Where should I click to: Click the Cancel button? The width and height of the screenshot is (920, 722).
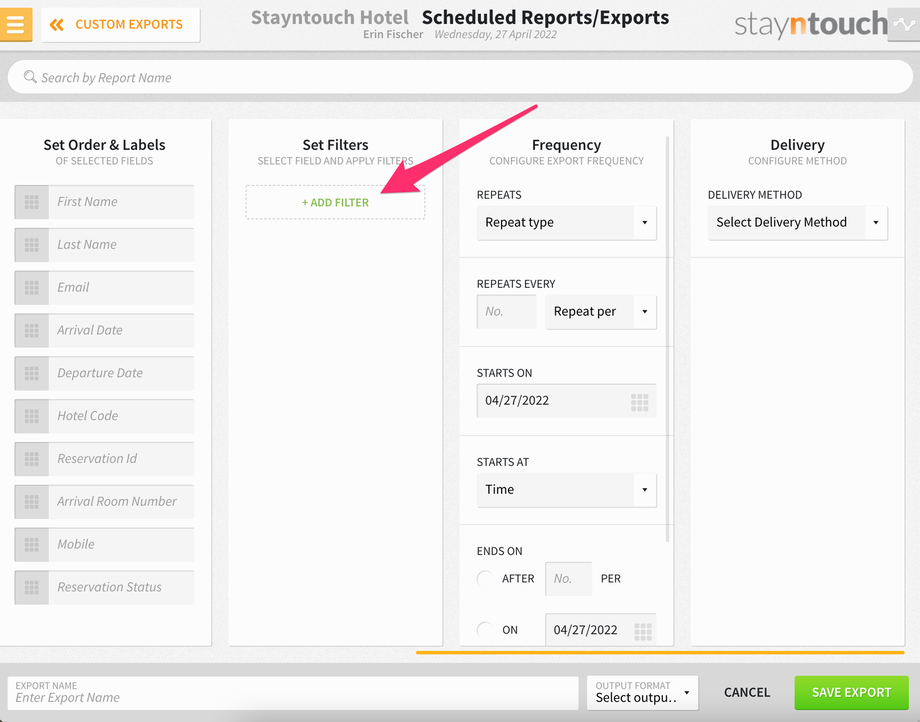[x=746, y=693]
